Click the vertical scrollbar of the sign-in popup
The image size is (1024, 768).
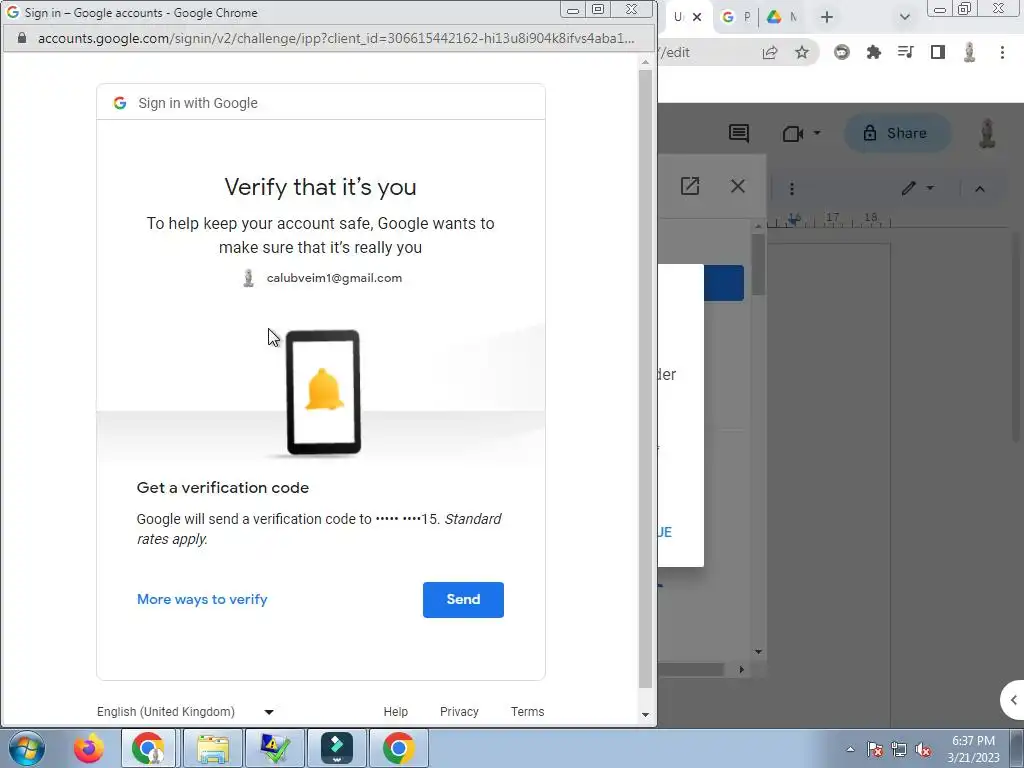tap(645, 379)
